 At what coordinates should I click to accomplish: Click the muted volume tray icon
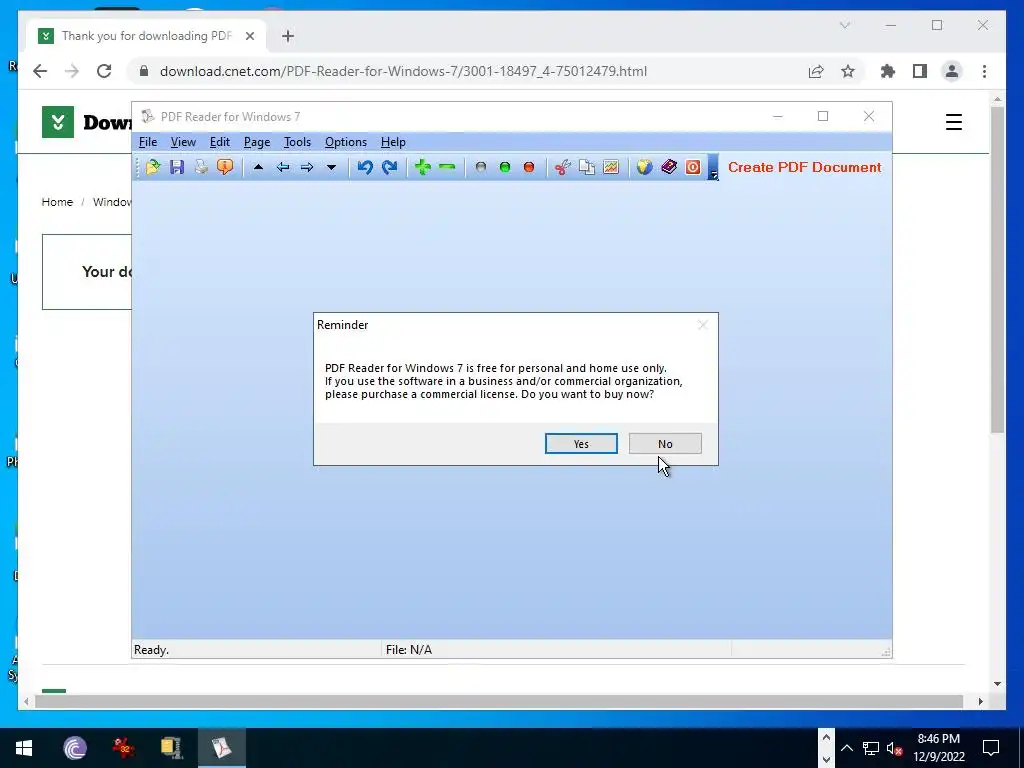[x=894, y=748]
